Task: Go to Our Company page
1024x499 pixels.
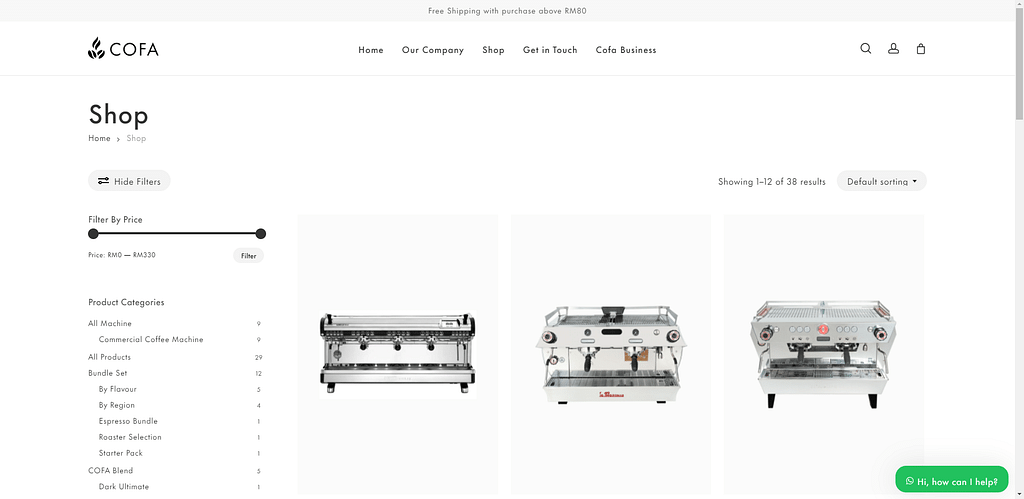Action: 432,50
